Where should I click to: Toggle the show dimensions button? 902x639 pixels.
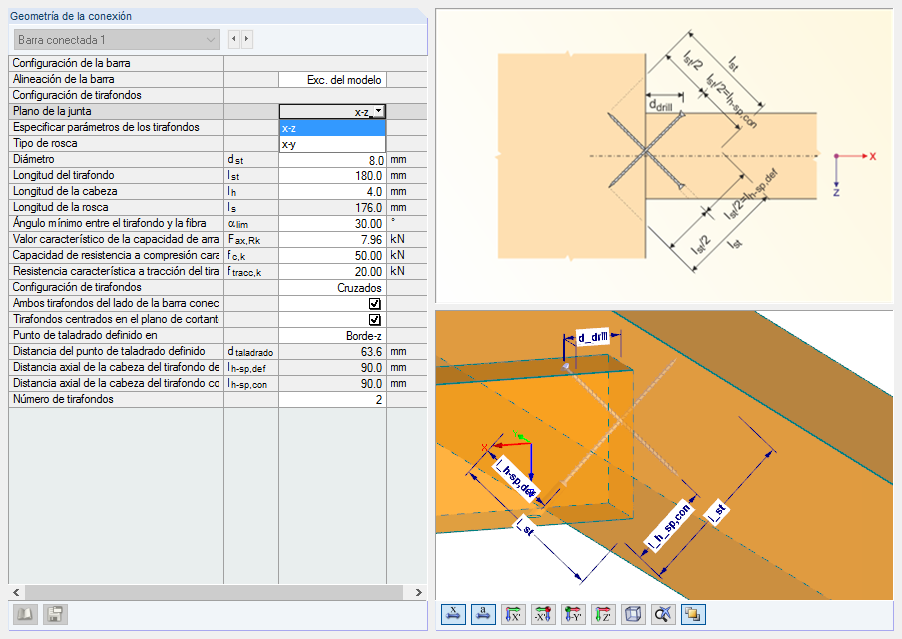[x=453, y=614]
